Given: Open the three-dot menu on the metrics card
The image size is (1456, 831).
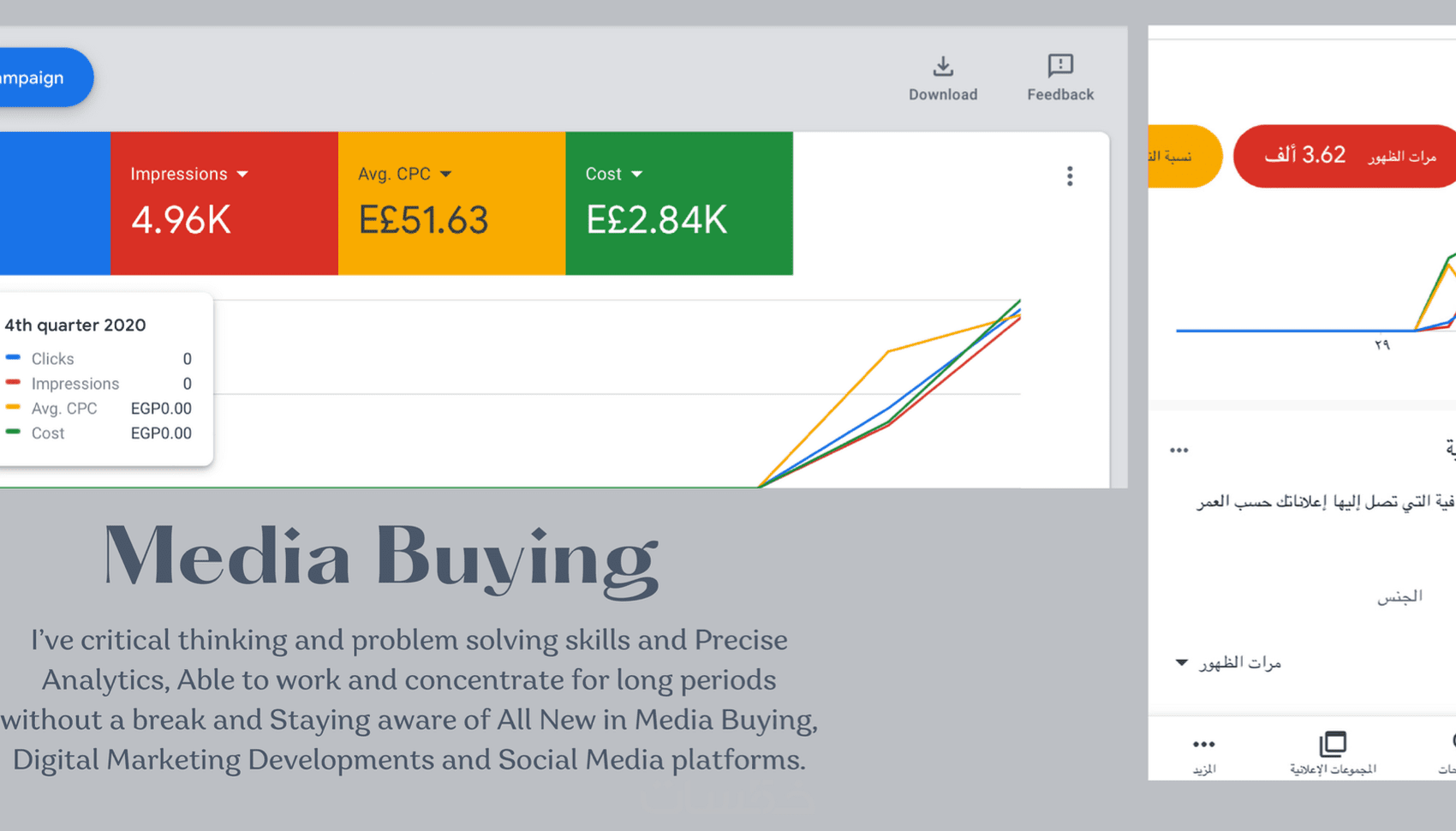Looking at the screenshot, I should click(1069, 176).
